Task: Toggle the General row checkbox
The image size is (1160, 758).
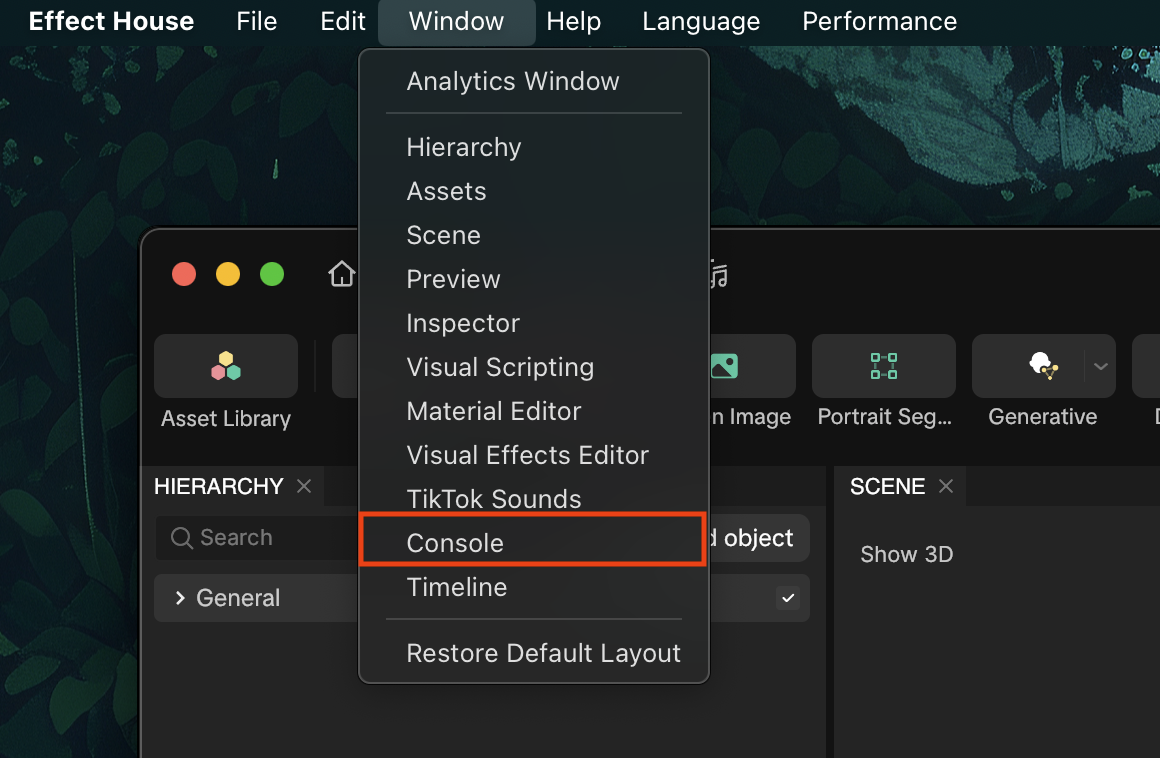Action: (x=788, y=598)
